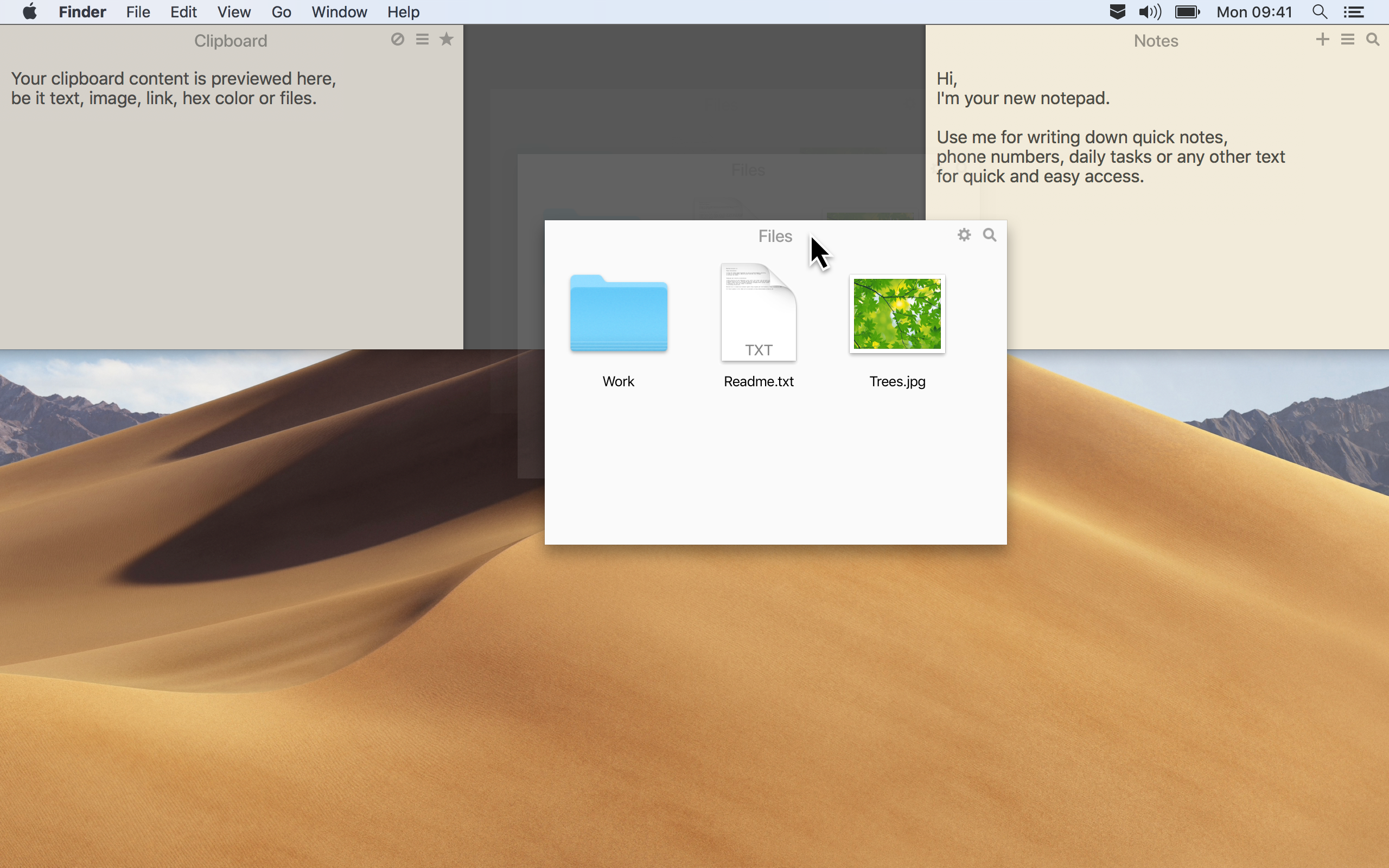Open the Trees.jpg image thumbnail

point(898,313)
